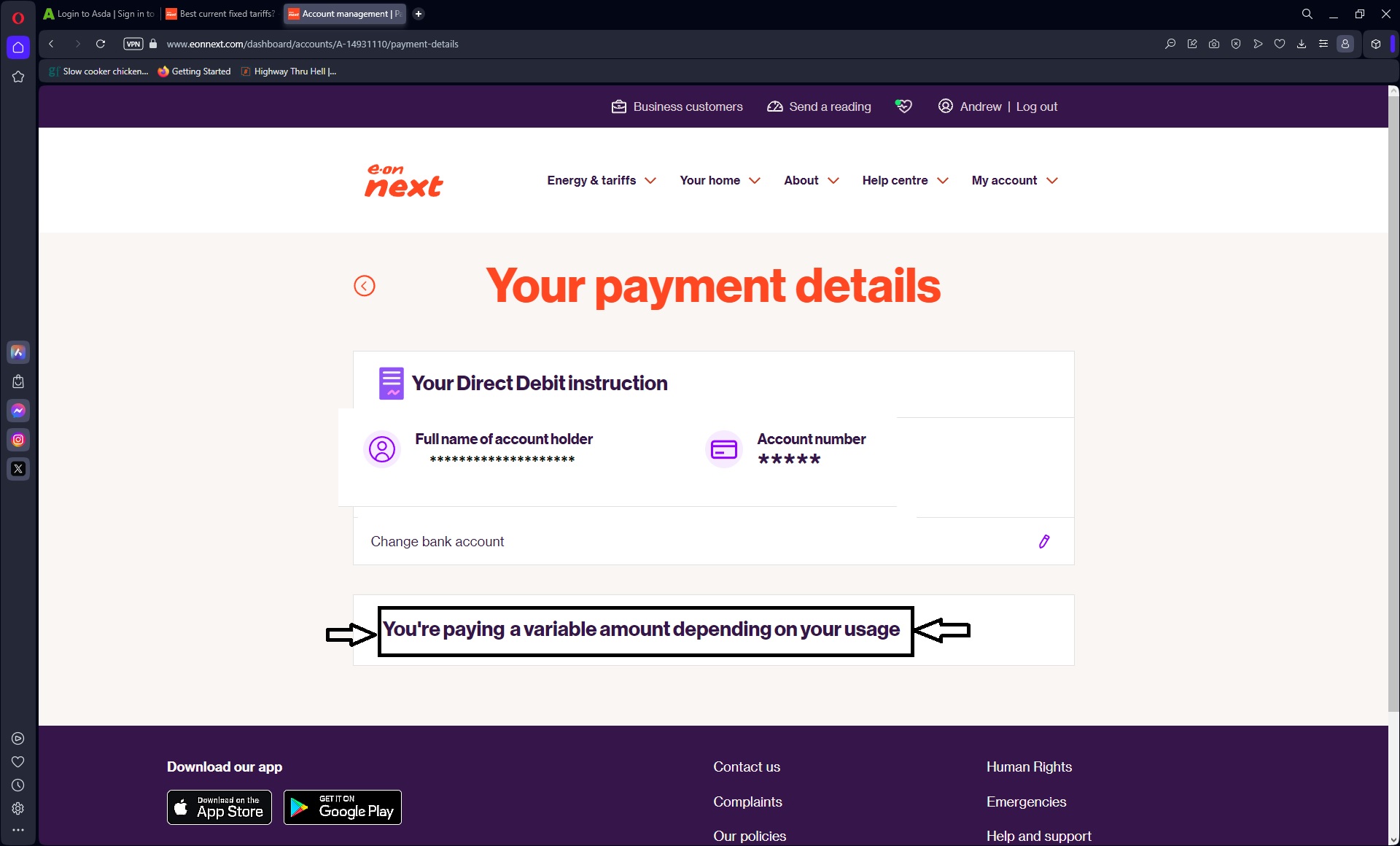The image size is (1400, 846).
Task: Click the back navigation chevron arrow
Action: pyautogui.click(x=365, y=285)
